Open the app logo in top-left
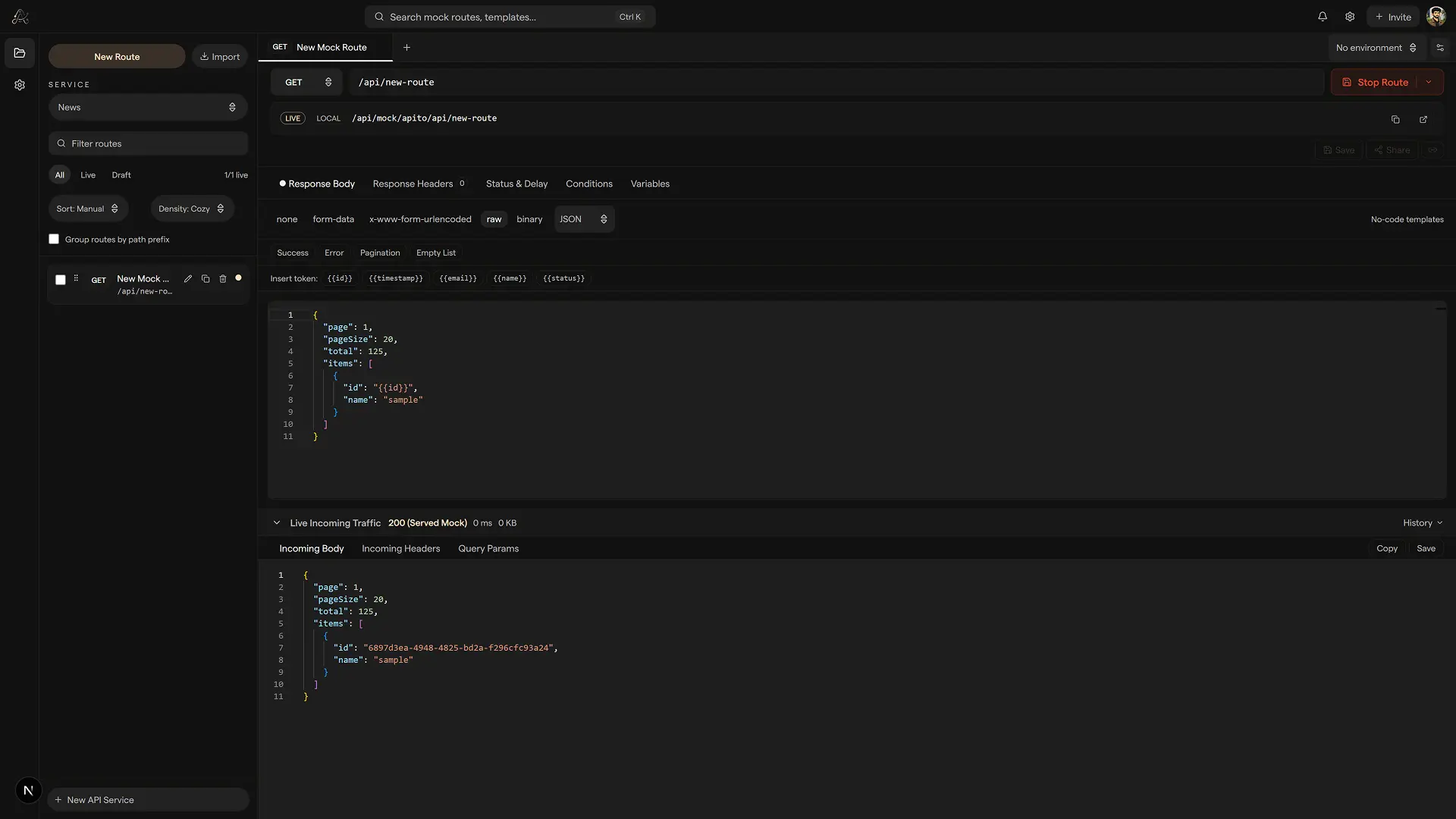This screenshot has width=1456, height=819. 20,17
